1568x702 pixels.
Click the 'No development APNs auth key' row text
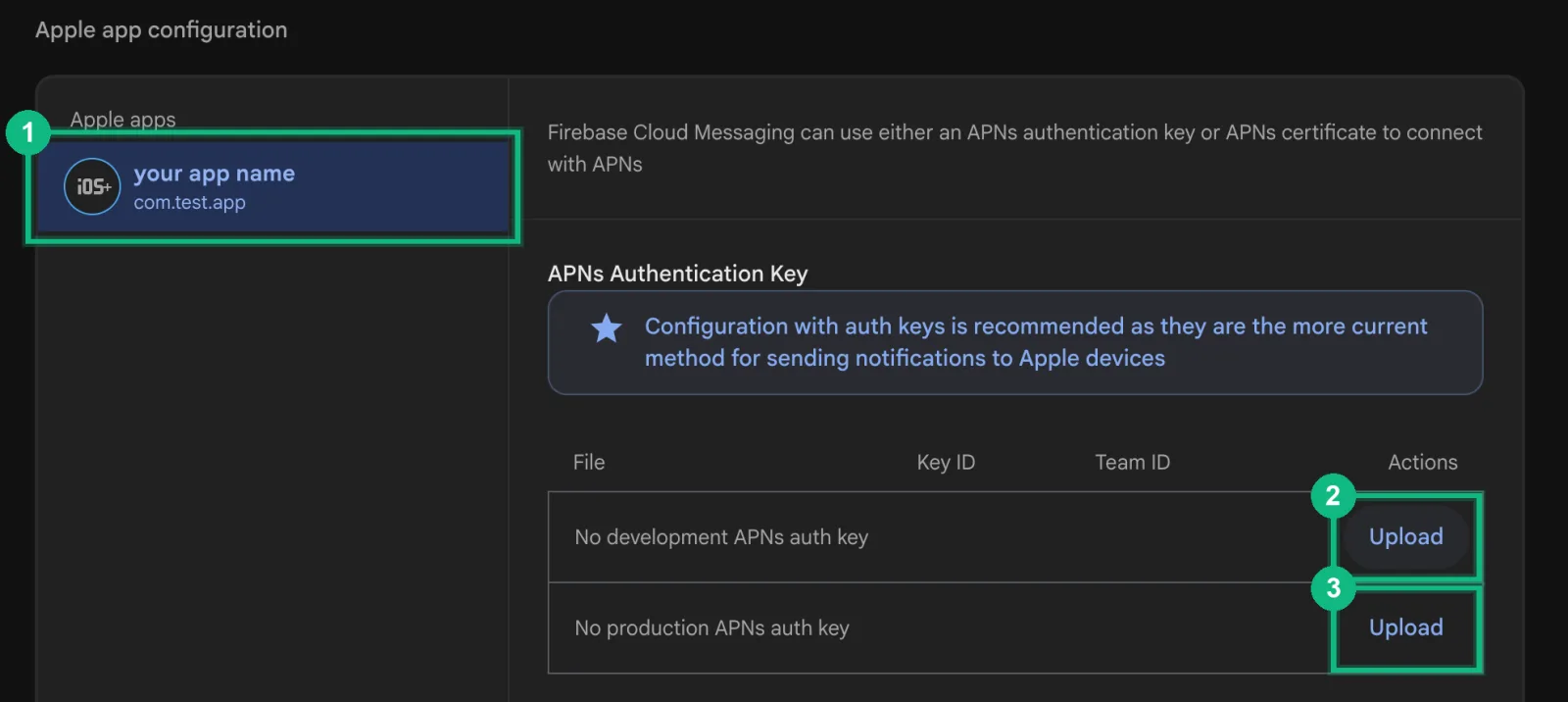click(721, 537)
